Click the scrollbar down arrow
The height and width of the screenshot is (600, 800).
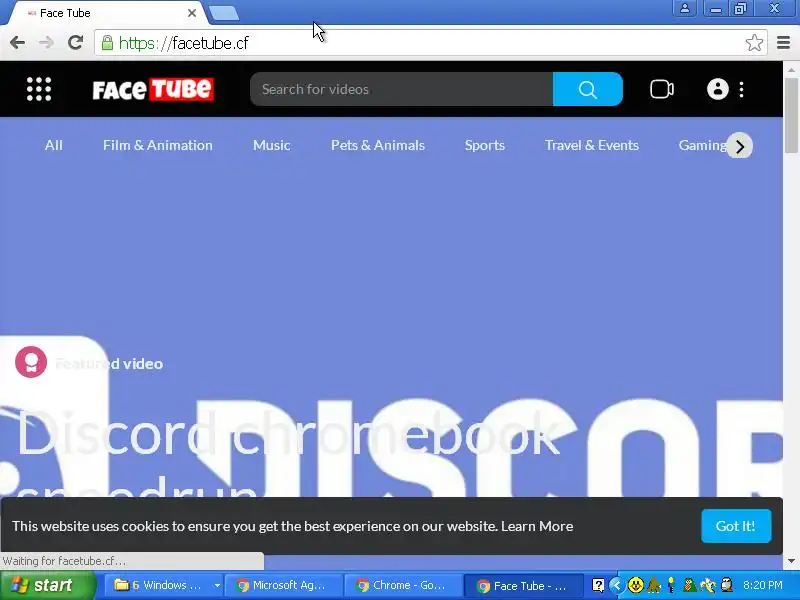[791, 561]
